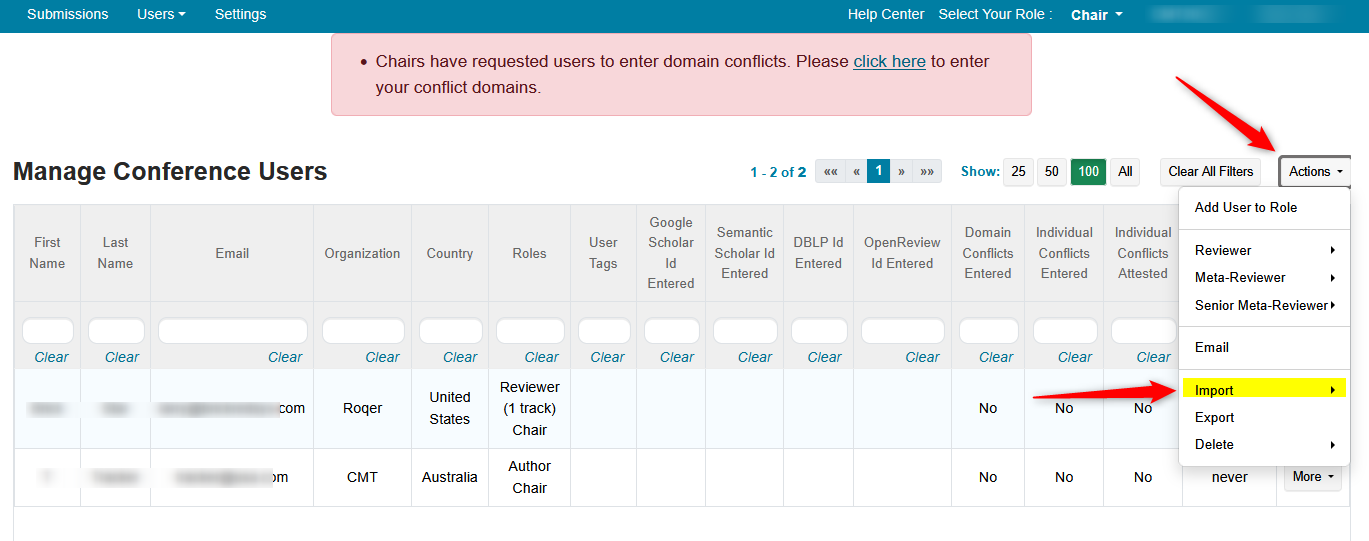Screen dimensions: 1369x541
Task: Click the Domain Conflicts filter field
Action: [x=989, y=331]
